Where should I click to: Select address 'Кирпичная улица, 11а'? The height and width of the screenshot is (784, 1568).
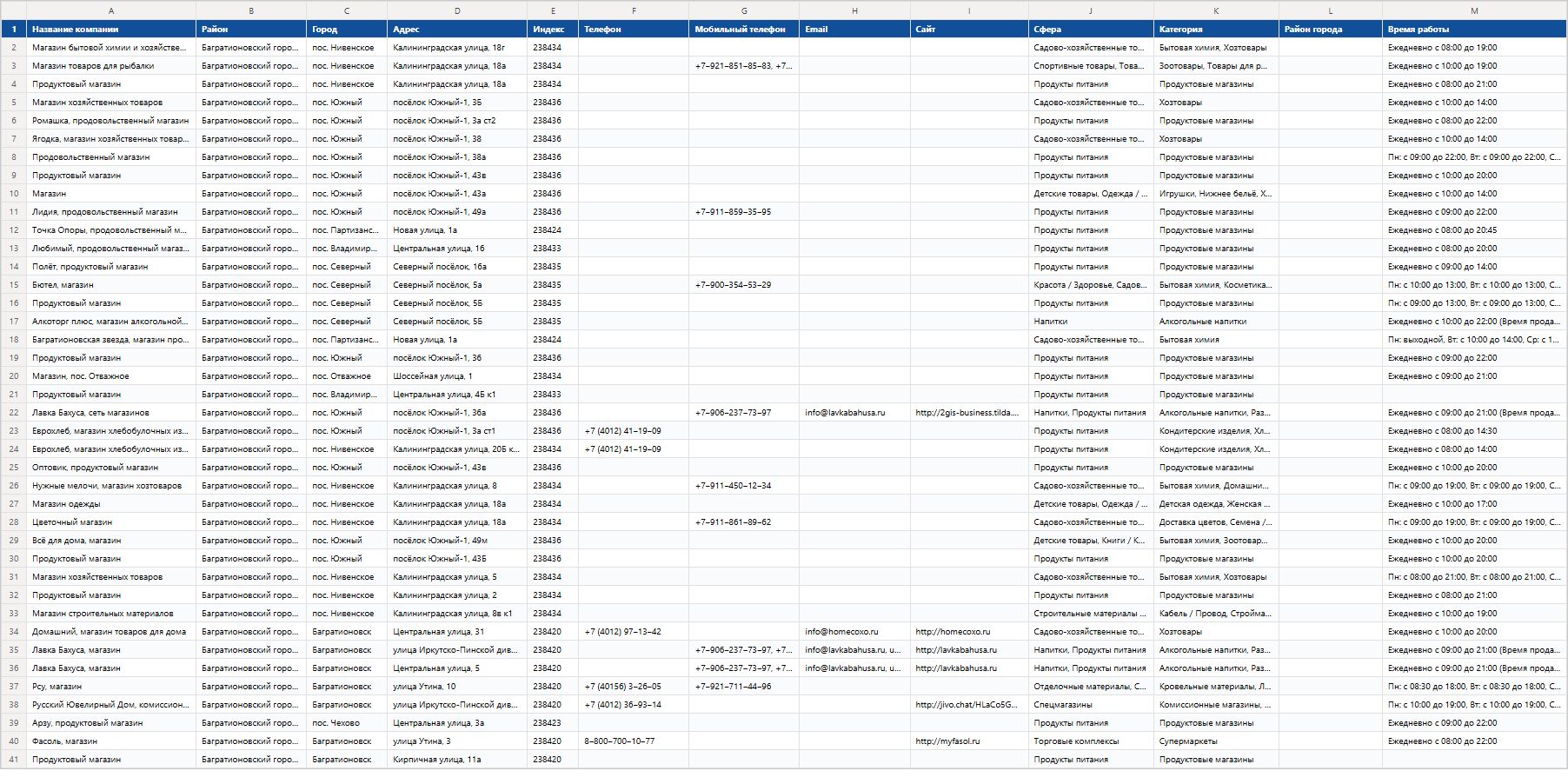(x=457, y=760)
